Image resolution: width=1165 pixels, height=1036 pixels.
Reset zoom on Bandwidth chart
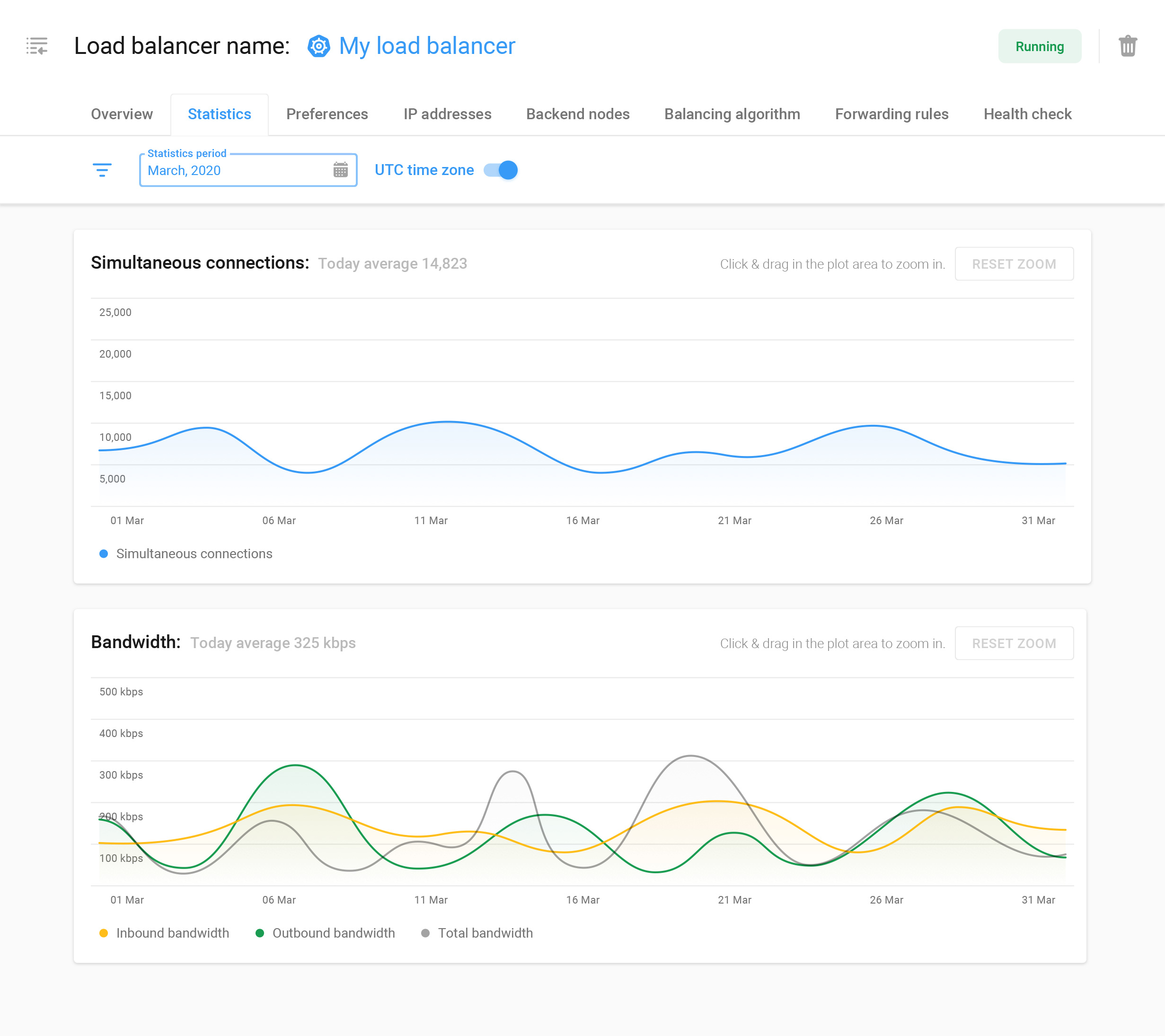(1014, 643)
